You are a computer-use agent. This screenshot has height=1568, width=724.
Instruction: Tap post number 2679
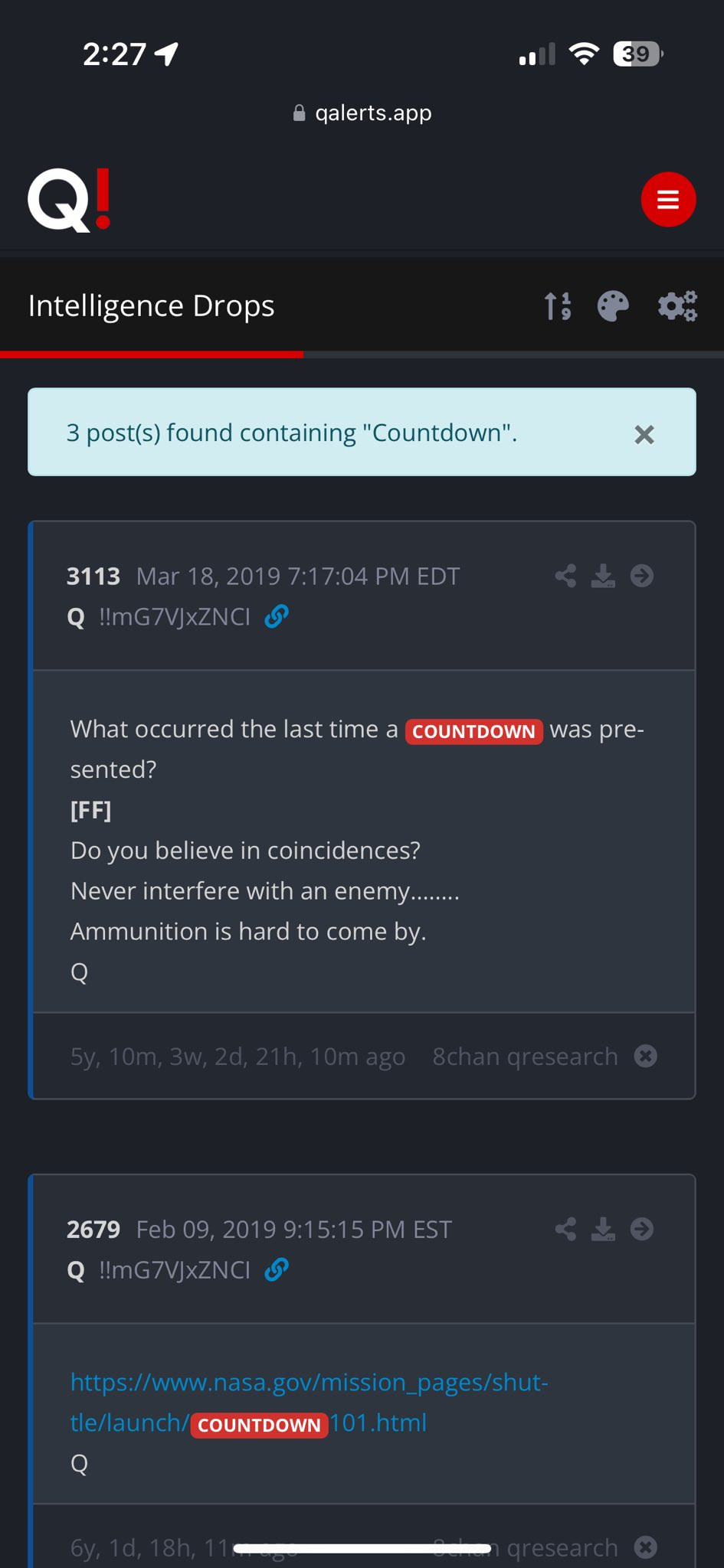click(x=93, y=1230)
